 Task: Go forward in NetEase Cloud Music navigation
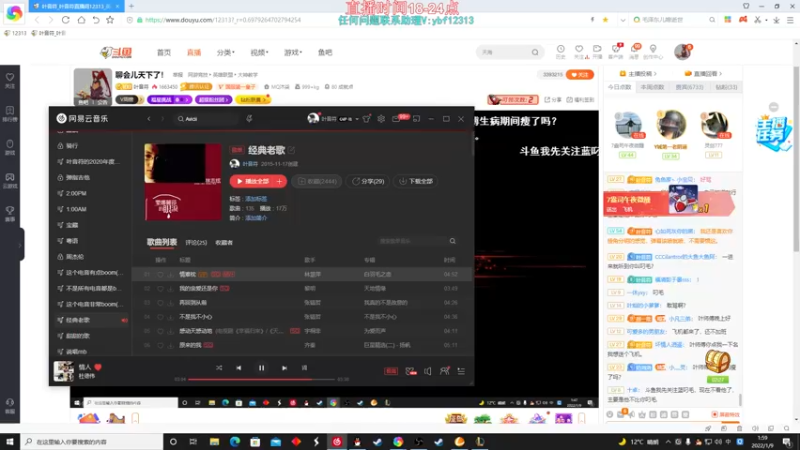(162, 119)
